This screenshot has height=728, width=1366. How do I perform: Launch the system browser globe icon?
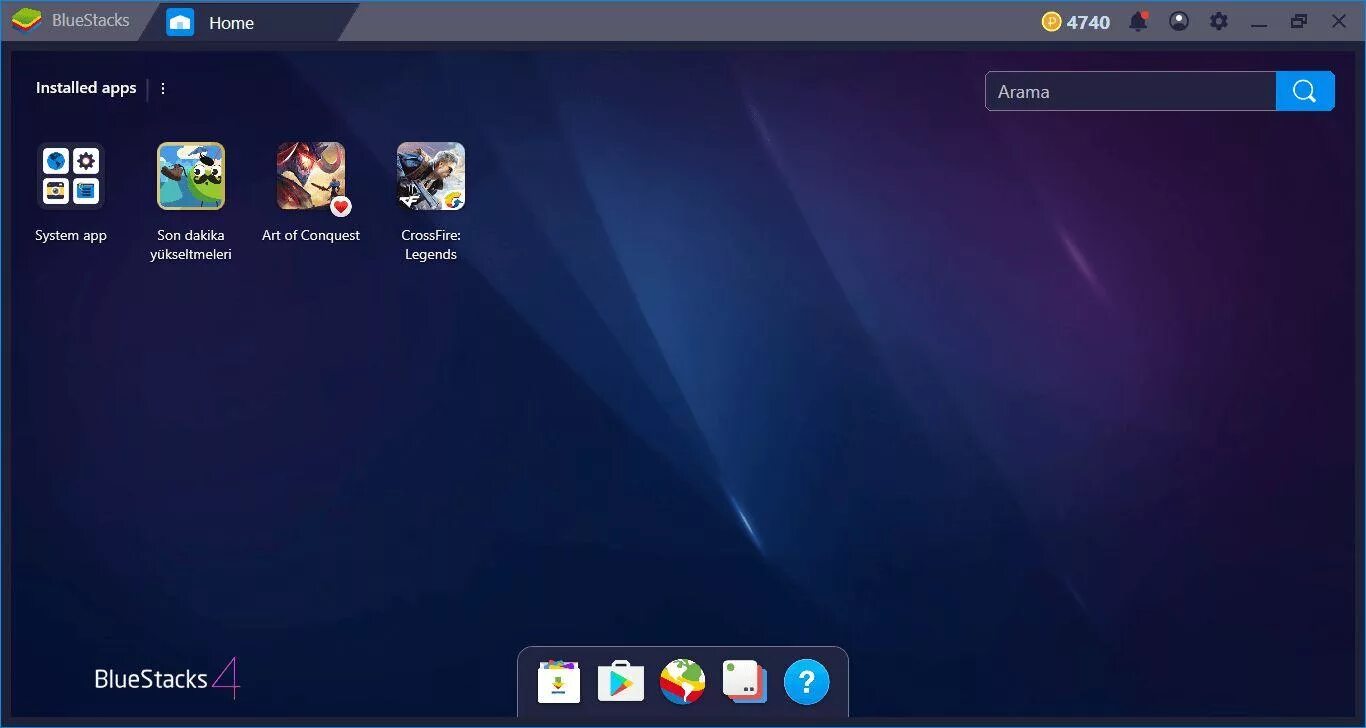pyautogui.click(x=682, y=681)
